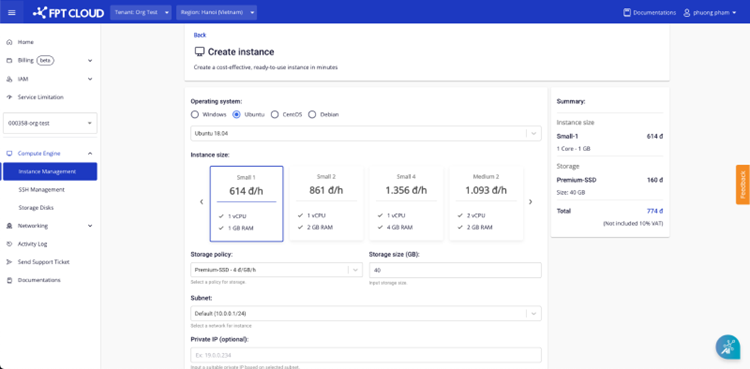Collapse the Compute Engine section
Screen dimensions: 750x369
tap(90, 154)
